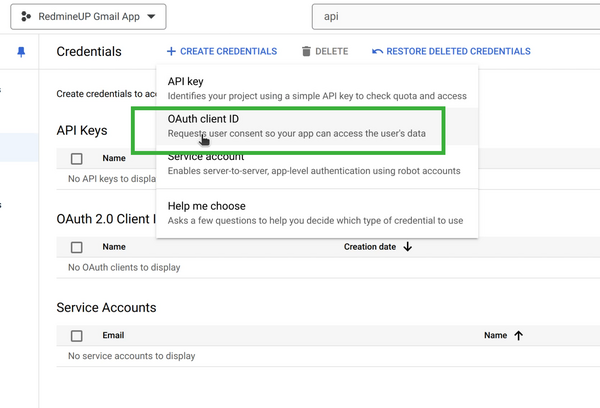Click the trash icon next to Delete

point(306,51)
